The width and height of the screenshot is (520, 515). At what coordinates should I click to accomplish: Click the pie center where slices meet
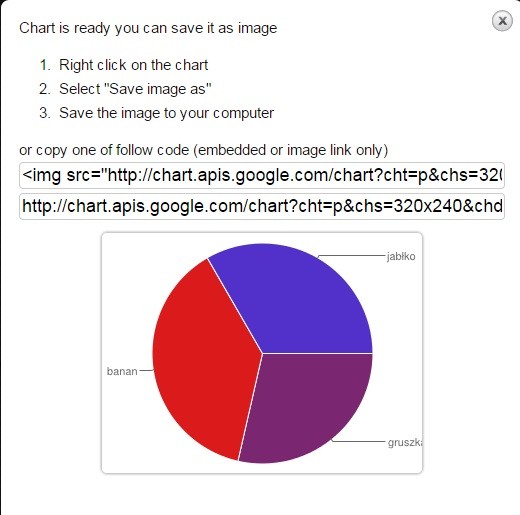(x=262, y=353)
